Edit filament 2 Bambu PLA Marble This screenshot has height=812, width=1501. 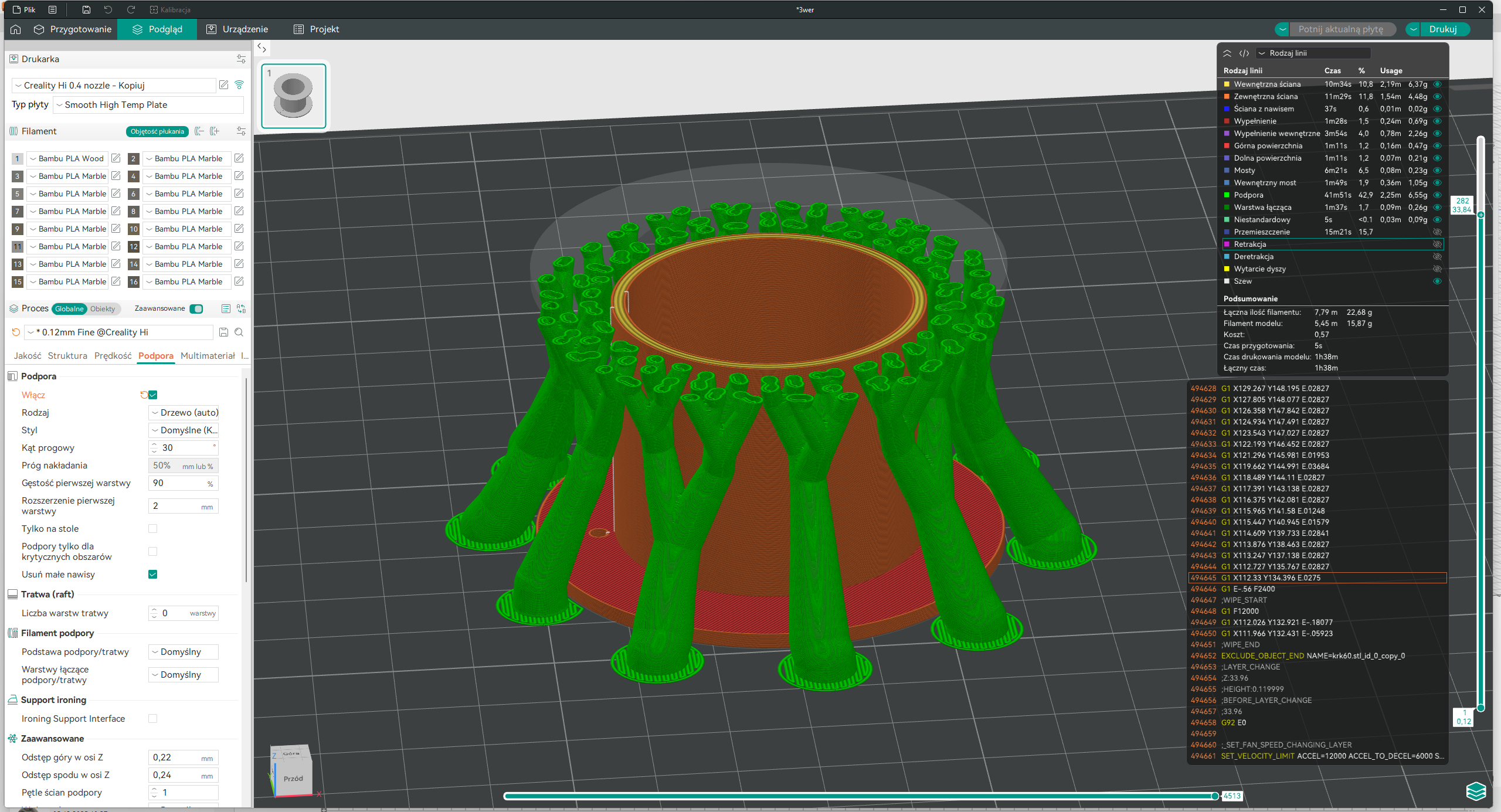[239, 158]
